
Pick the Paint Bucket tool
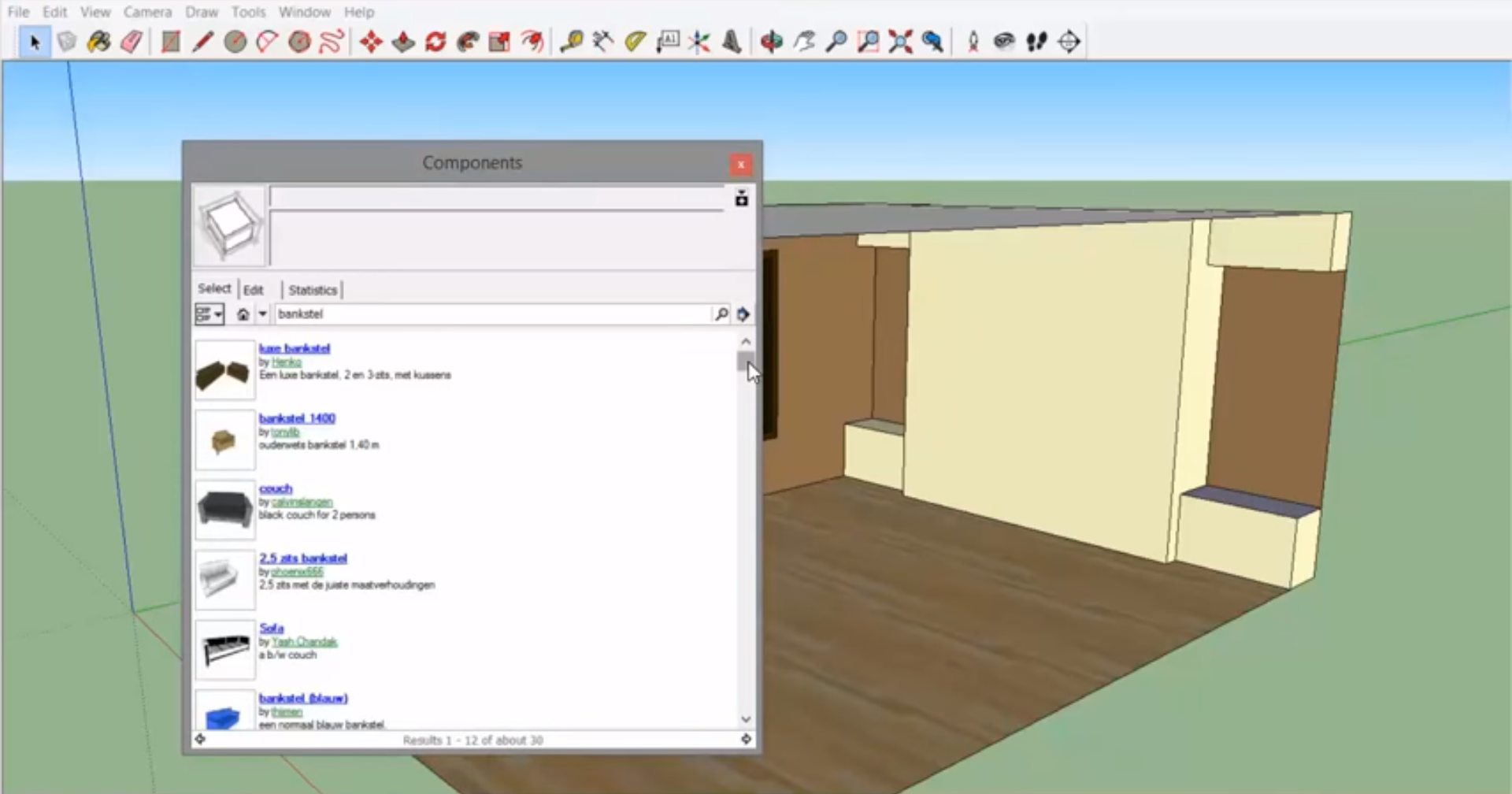pos(99,42)
